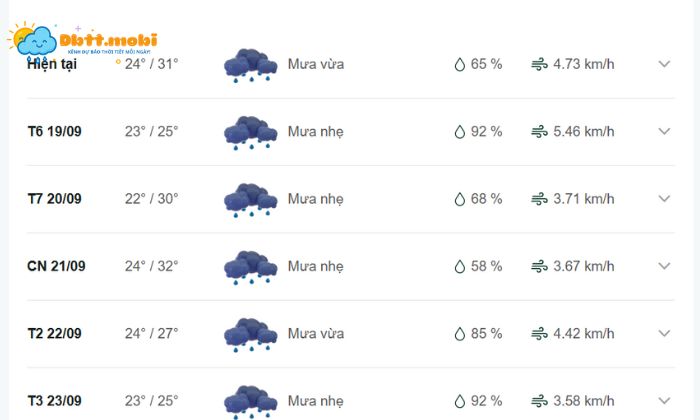Click the rain cloud icon for T6 19/09
The width and height of the screenshot is (700, 420).
pos(250,132)
